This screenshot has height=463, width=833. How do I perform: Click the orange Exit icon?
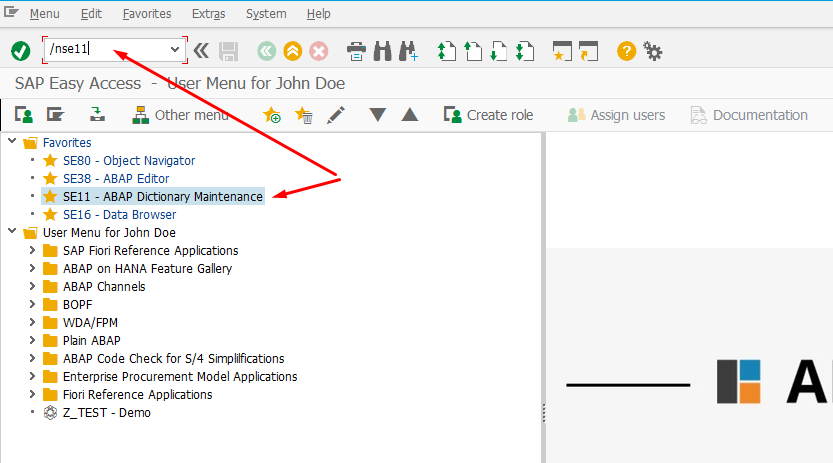[x=293, y=52]
